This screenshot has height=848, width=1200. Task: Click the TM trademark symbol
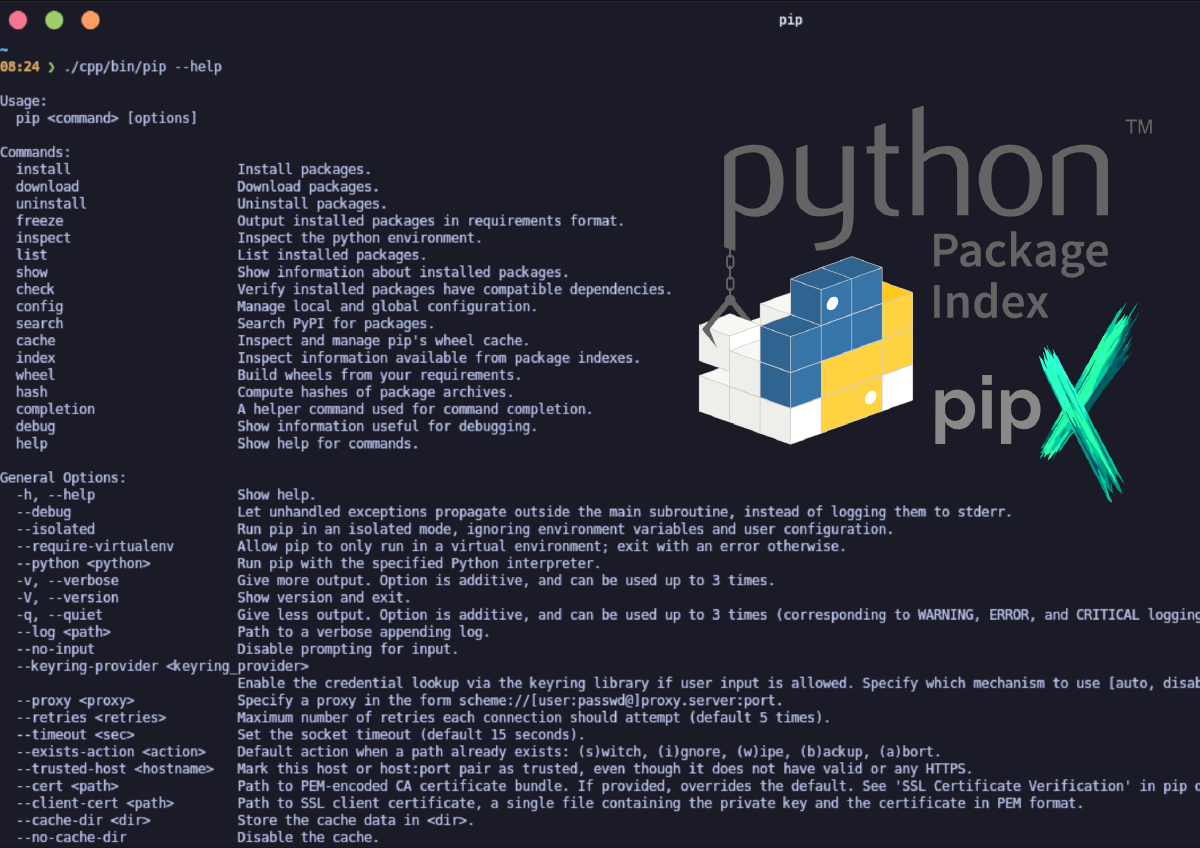[x=1138, y=127]
